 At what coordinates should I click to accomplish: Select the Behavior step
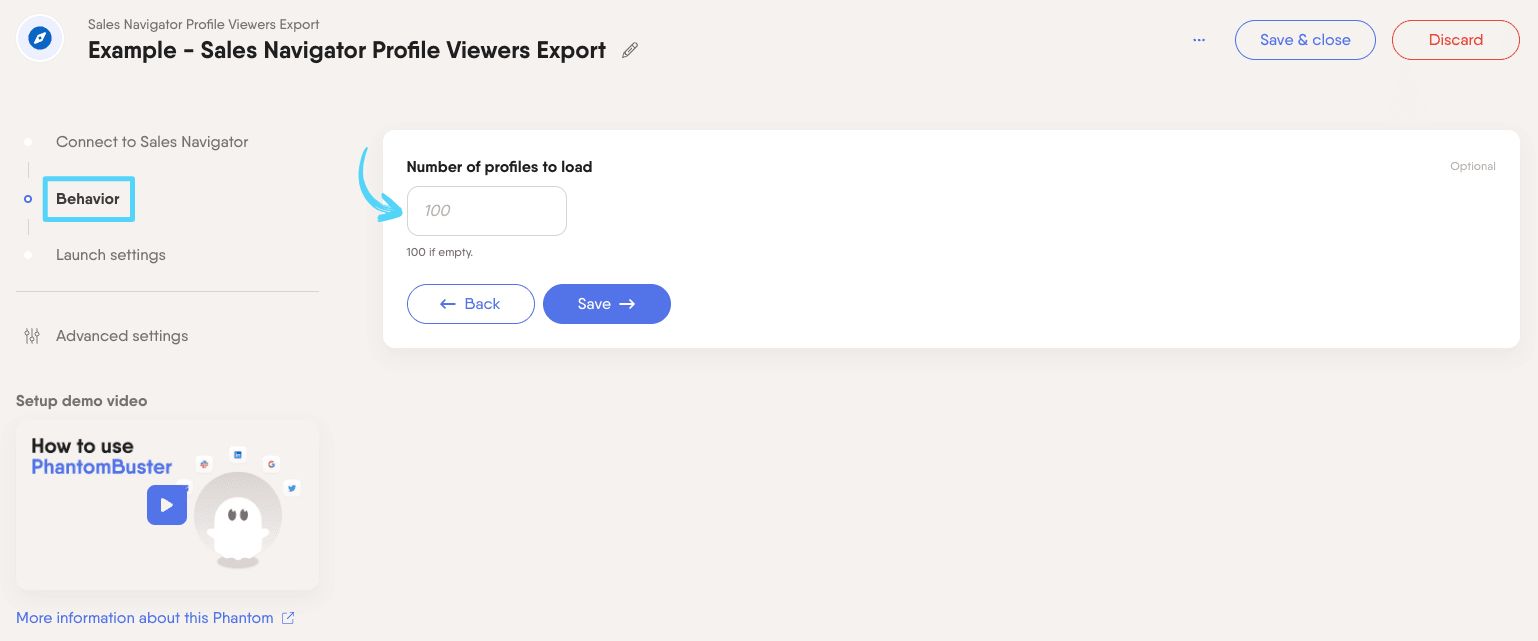click(88, 199)
